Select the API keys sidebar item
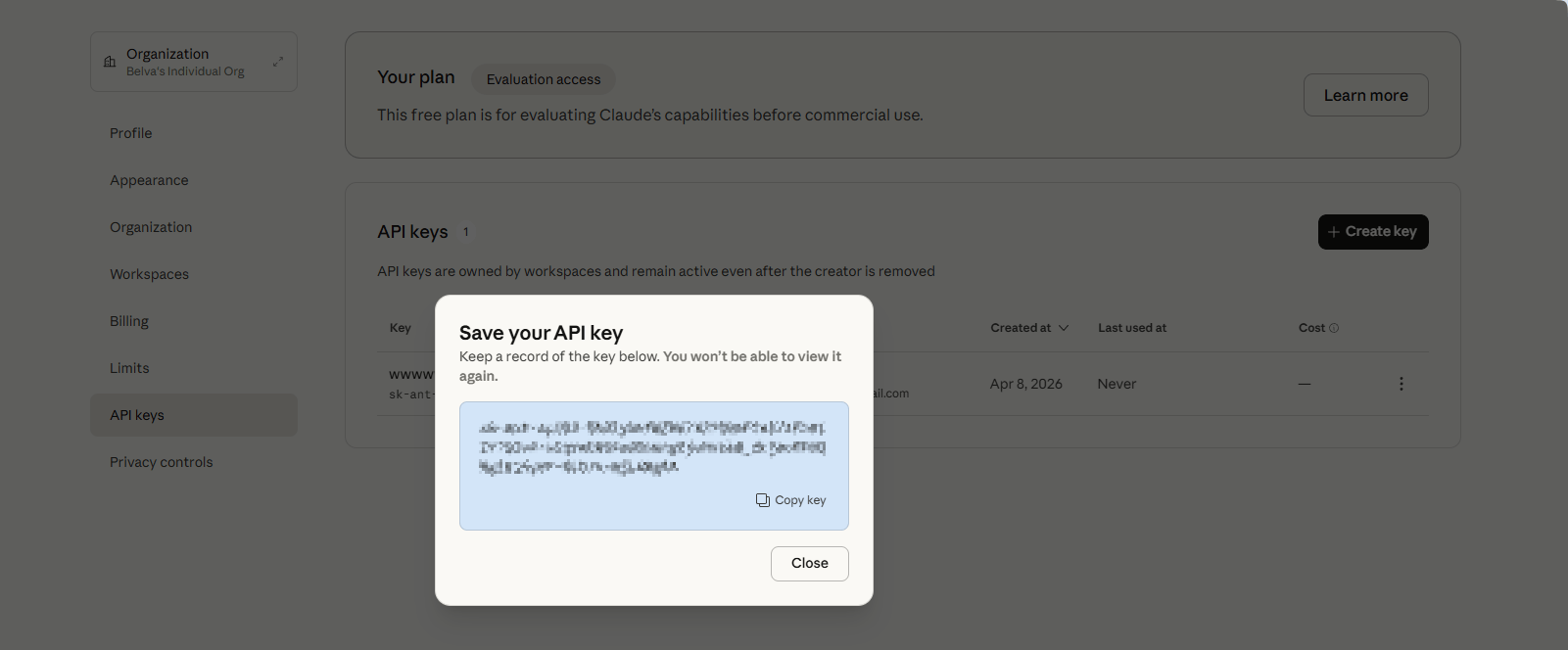This screenshot has height=650, width=1568. point(137,415)
